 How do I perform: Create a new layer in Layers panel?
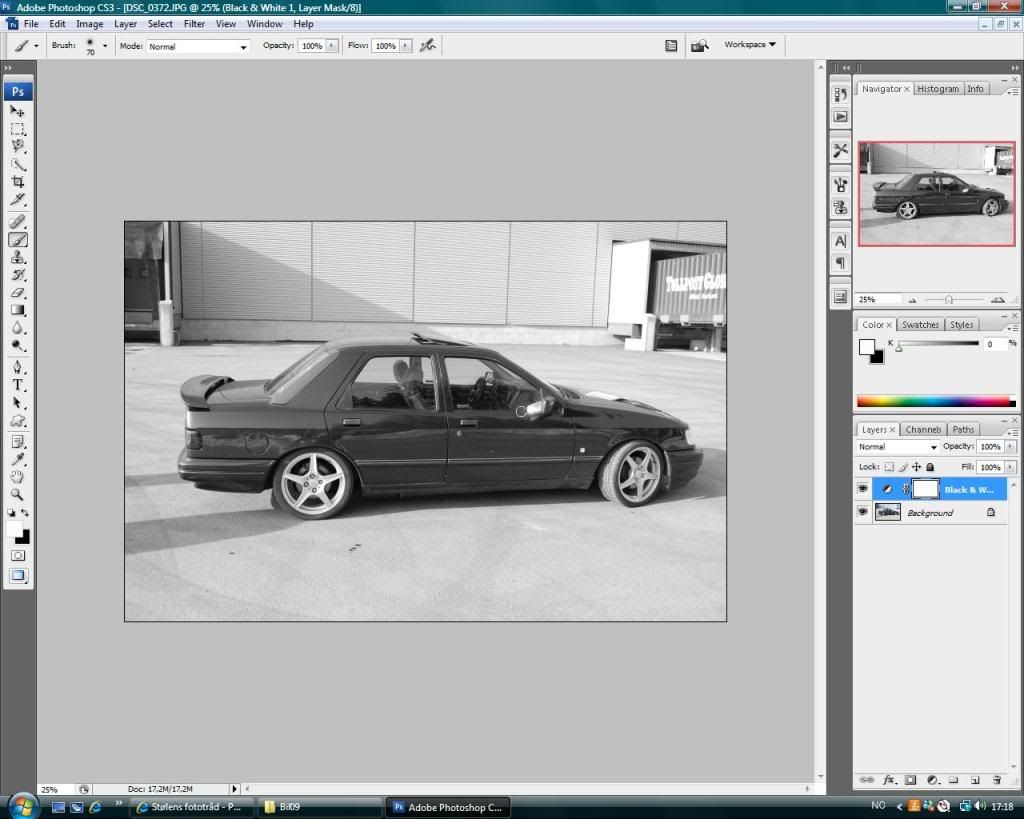click(974, 779)
